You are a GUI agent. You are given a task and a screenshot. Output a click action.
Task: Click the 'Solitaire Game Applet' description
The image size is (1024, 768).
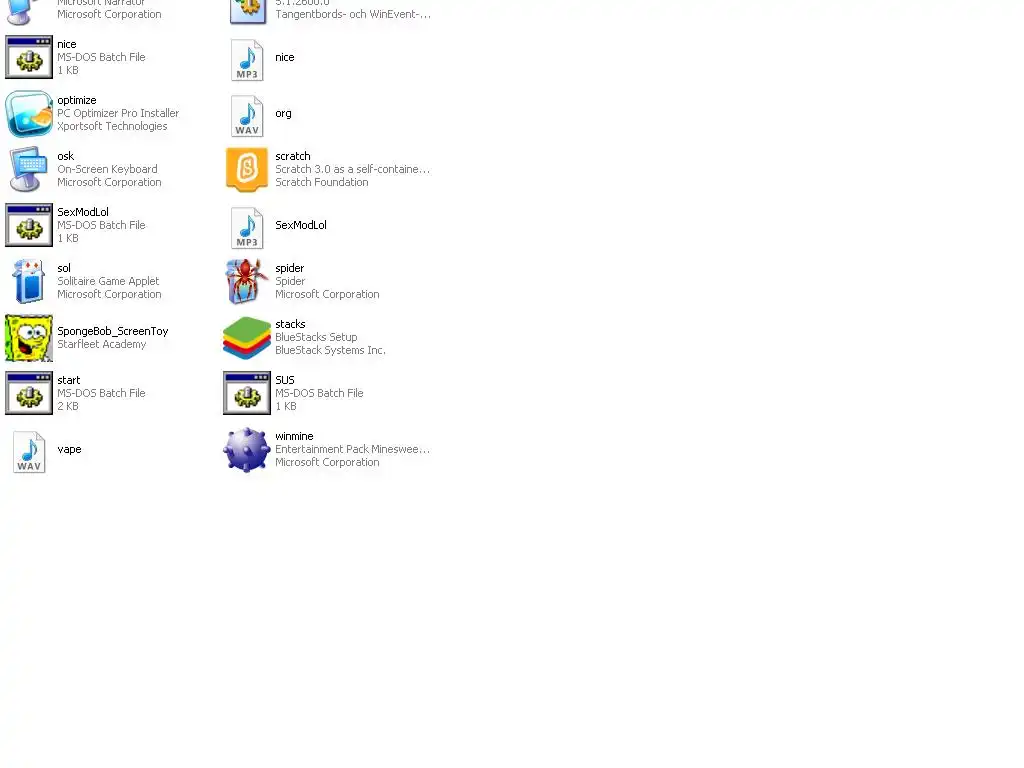(108, 281)
